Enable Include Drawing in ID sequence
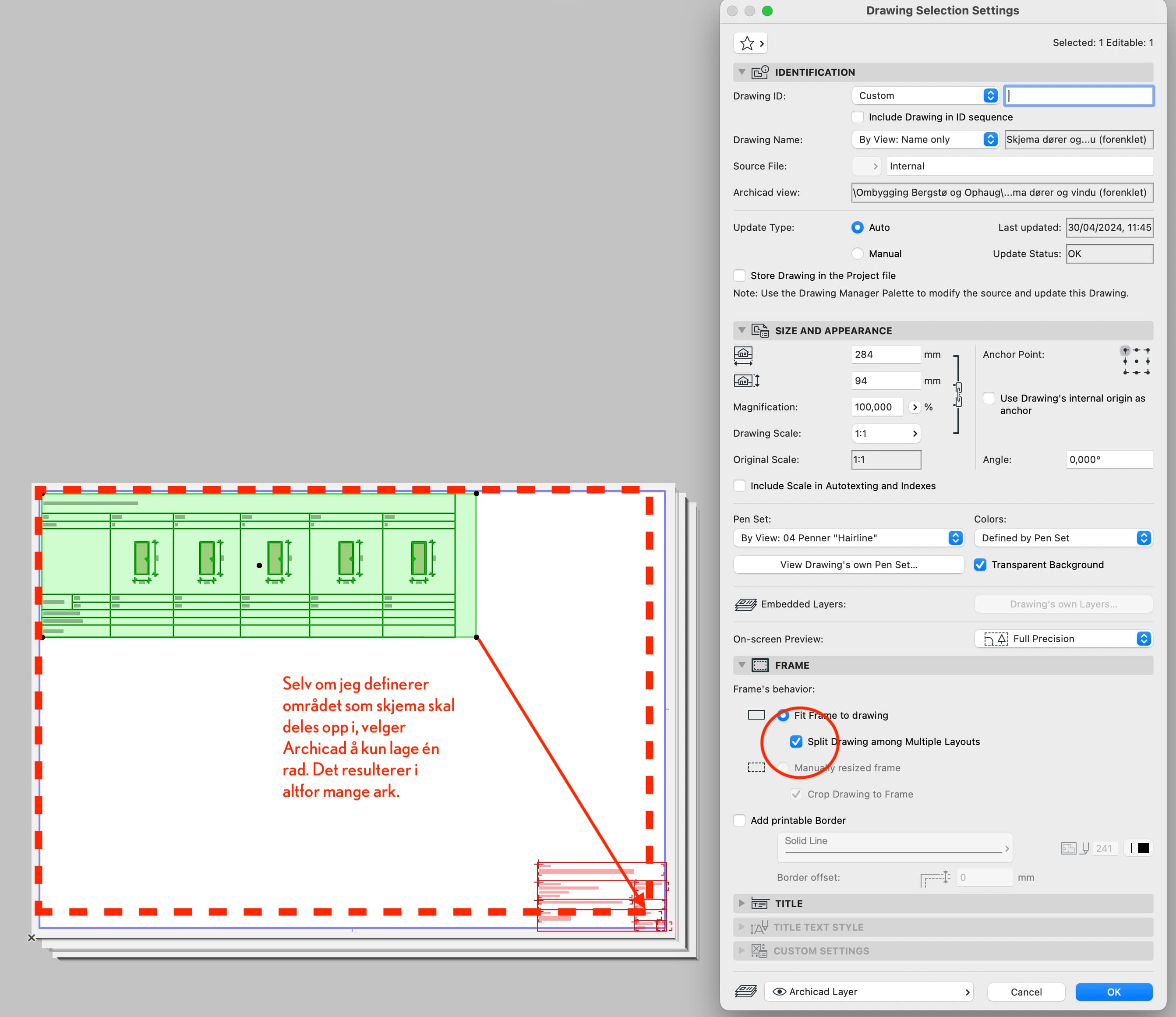The height and width of the screenshot is (1017, 1176). pyautogui.click(x=858, y=117)
